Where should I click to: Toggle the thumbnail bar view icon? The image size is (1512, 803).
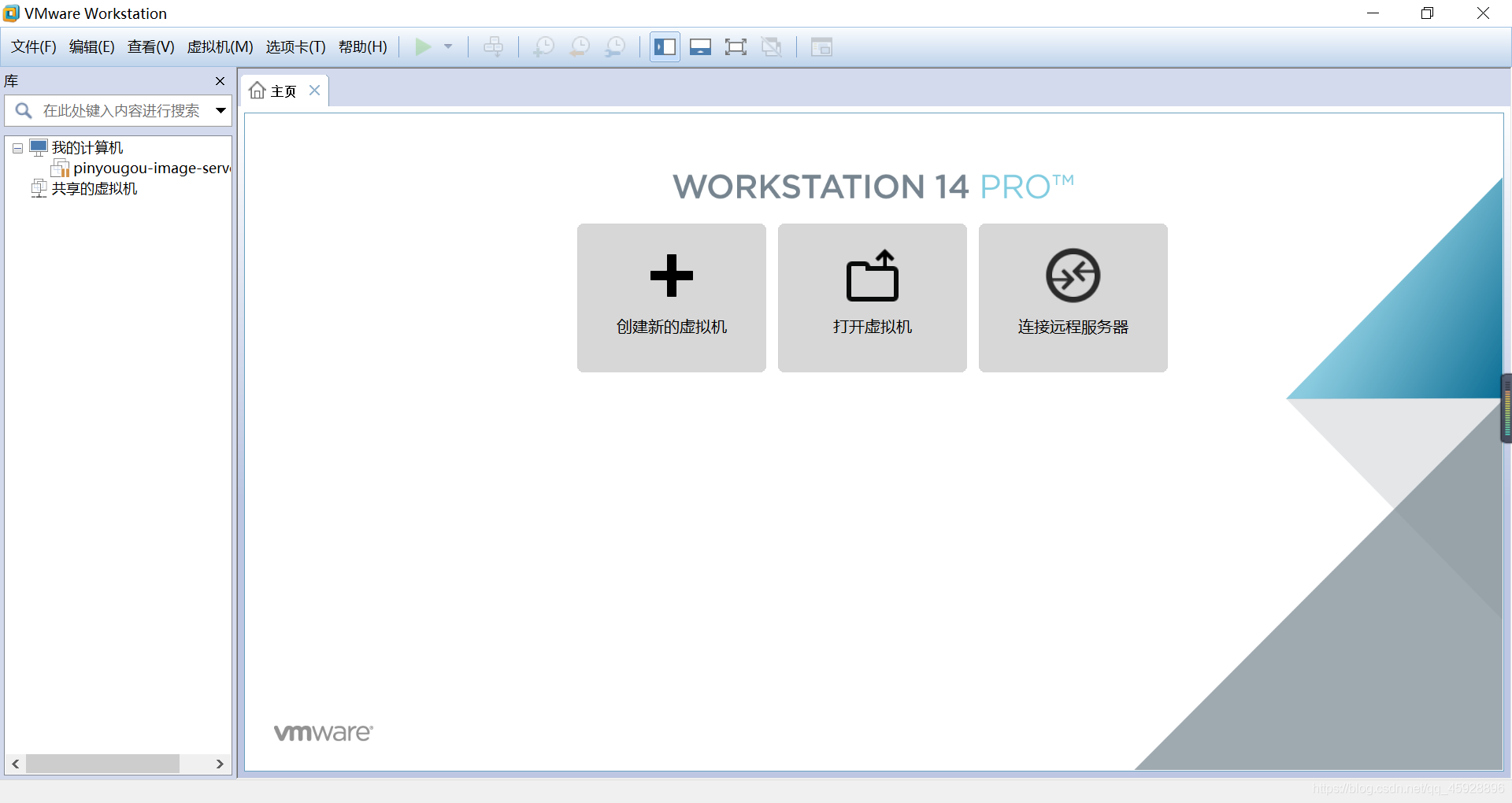[700, 47]
